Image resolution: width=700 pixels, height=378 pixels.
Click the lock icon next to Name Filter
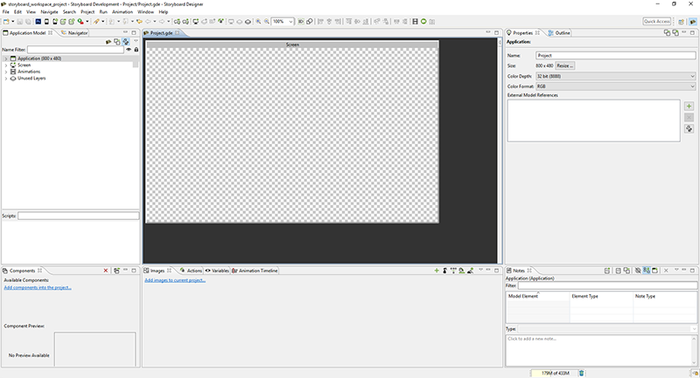point(136,50)
